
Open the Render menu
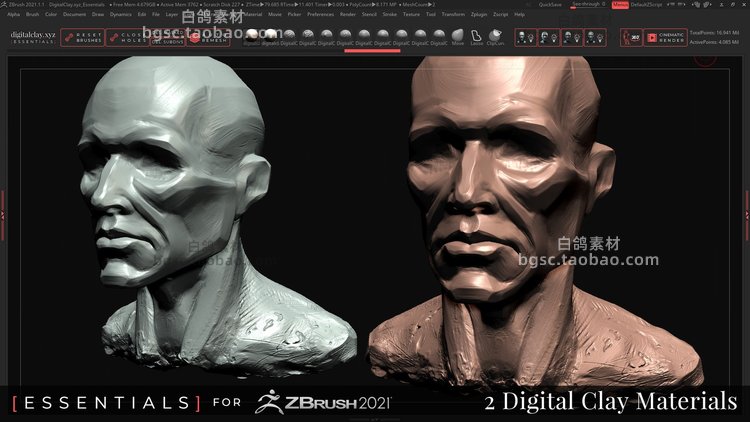(348, 14)
